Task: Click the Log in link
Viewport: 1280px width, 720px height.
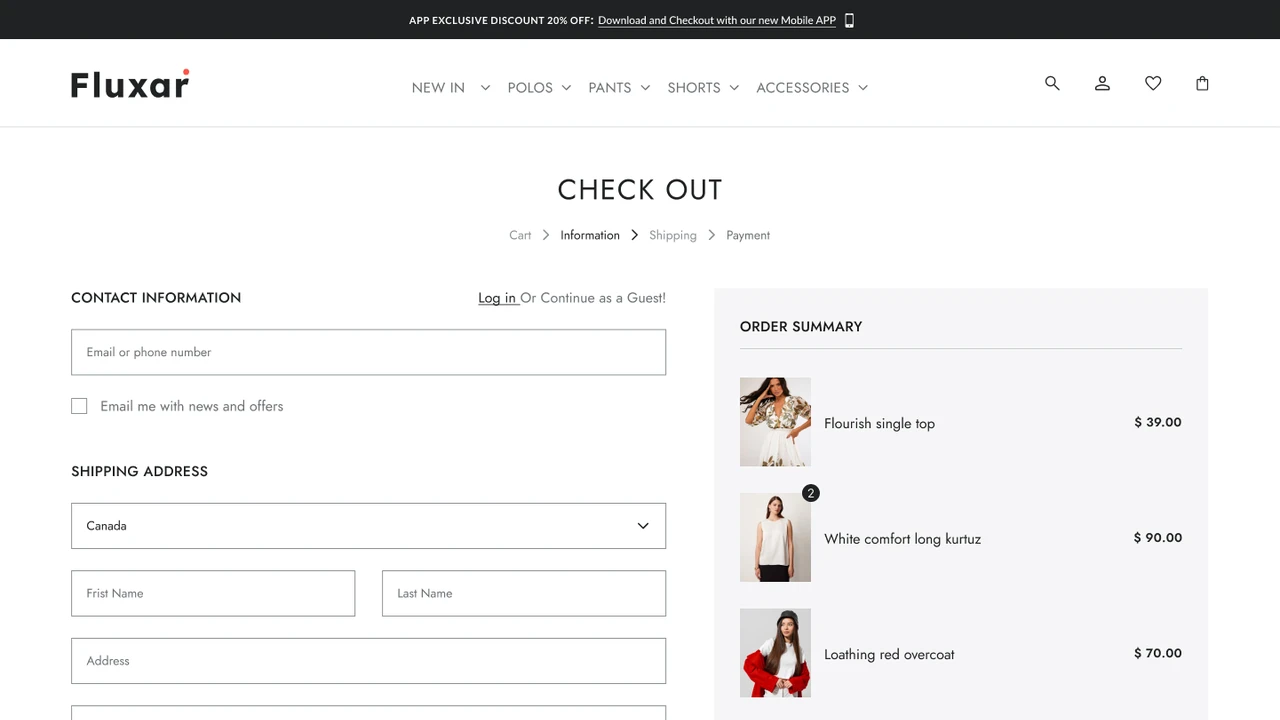Action: [x=497, y=298]
